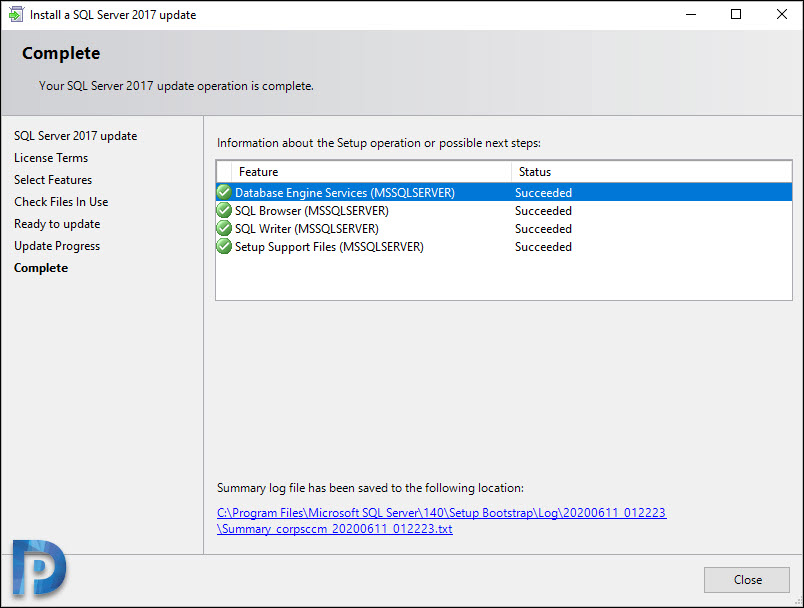Select the SQL Browser (MSSQLSERVER) row
Screen dimensions: 804x608
coord(504,210)
